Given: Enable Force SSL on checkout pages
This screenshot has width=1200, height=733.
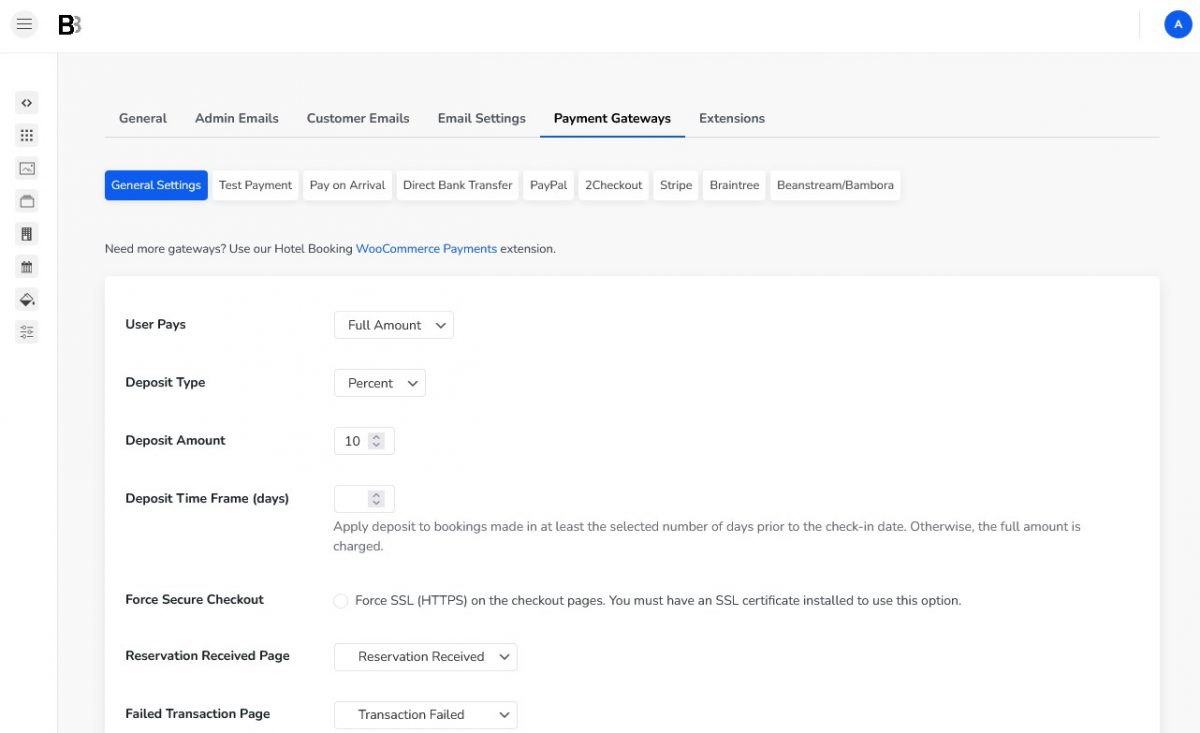Looking at the screenshot, I should point(340,600).
